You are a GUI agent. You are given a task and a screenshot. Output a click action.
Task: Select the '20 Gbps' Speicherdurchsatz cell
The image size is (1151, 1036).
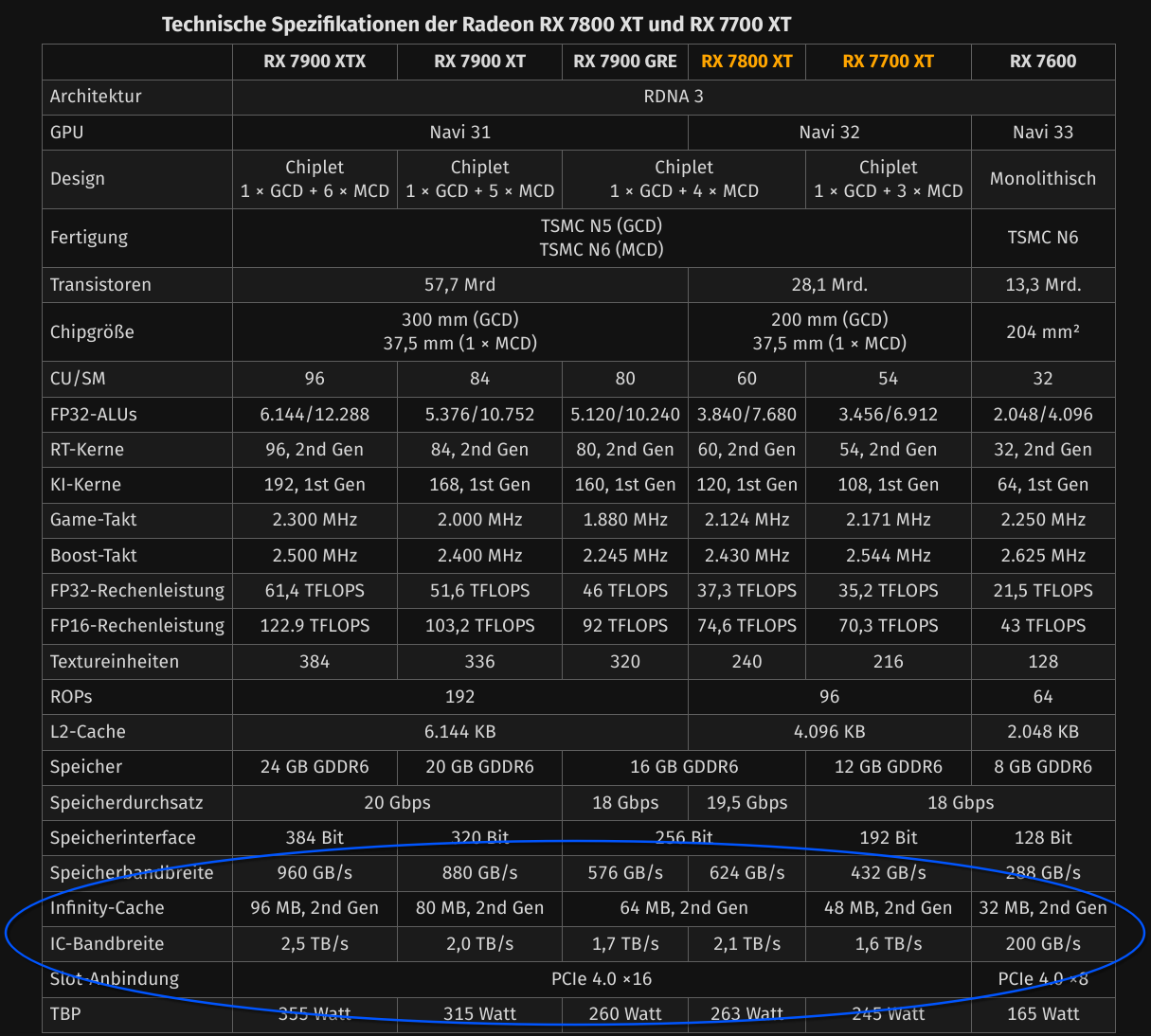point(397,803)
